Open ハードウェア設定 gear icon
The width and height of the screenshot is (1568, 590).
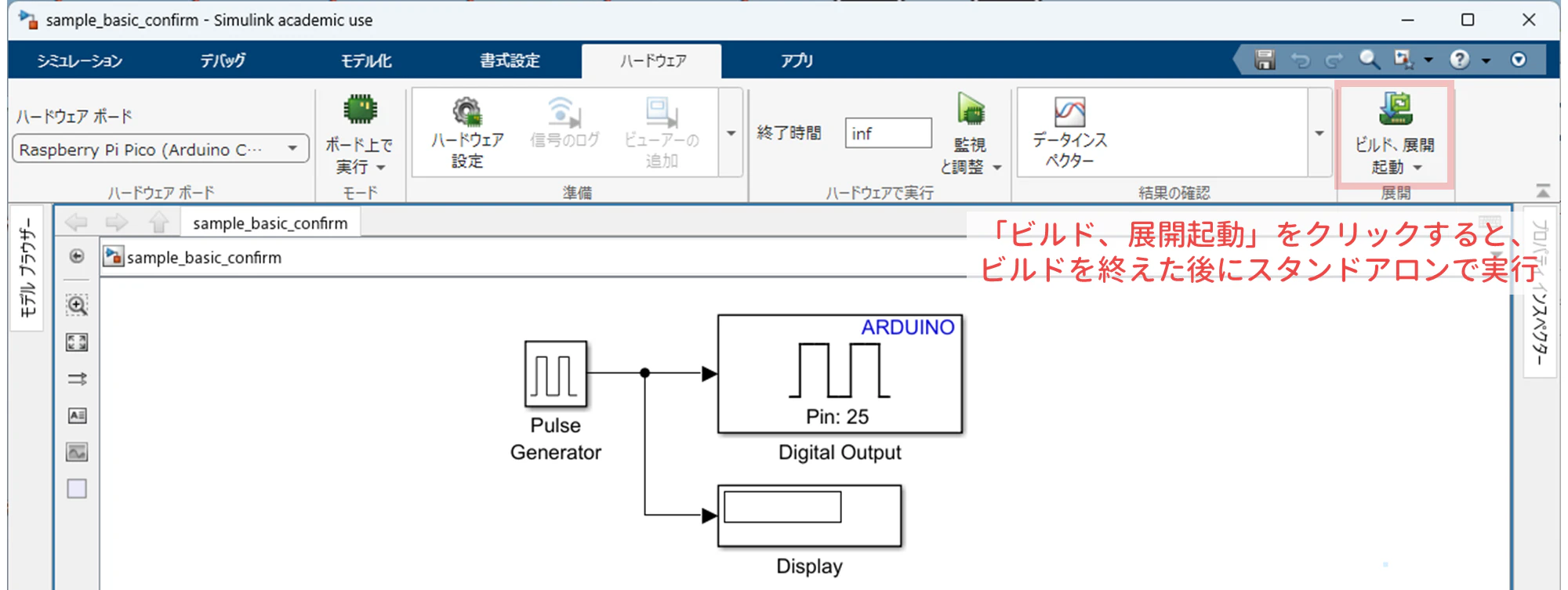tap(467, 112)
